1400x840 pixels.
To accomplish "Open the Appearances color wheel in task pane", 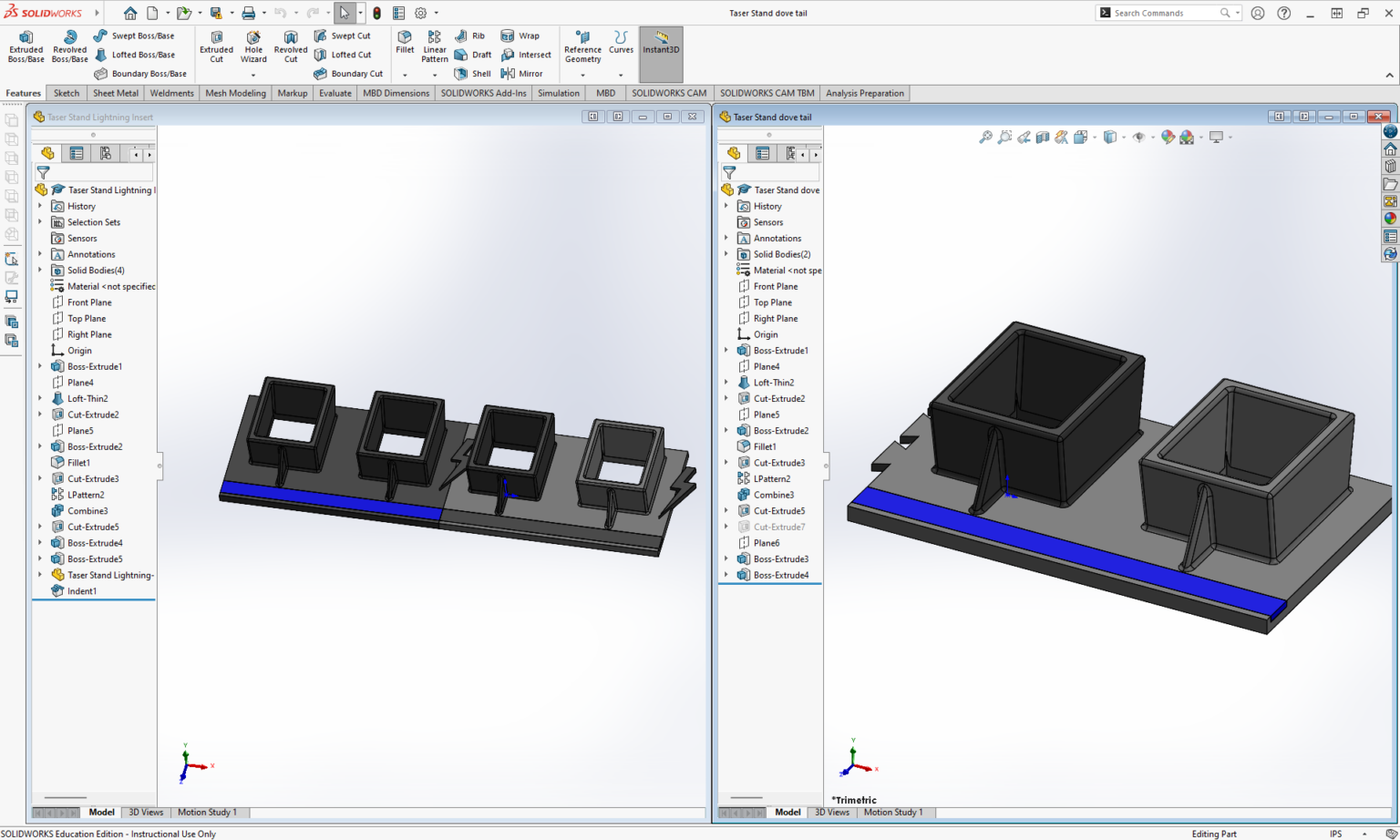I will (x=1390, y=219).
